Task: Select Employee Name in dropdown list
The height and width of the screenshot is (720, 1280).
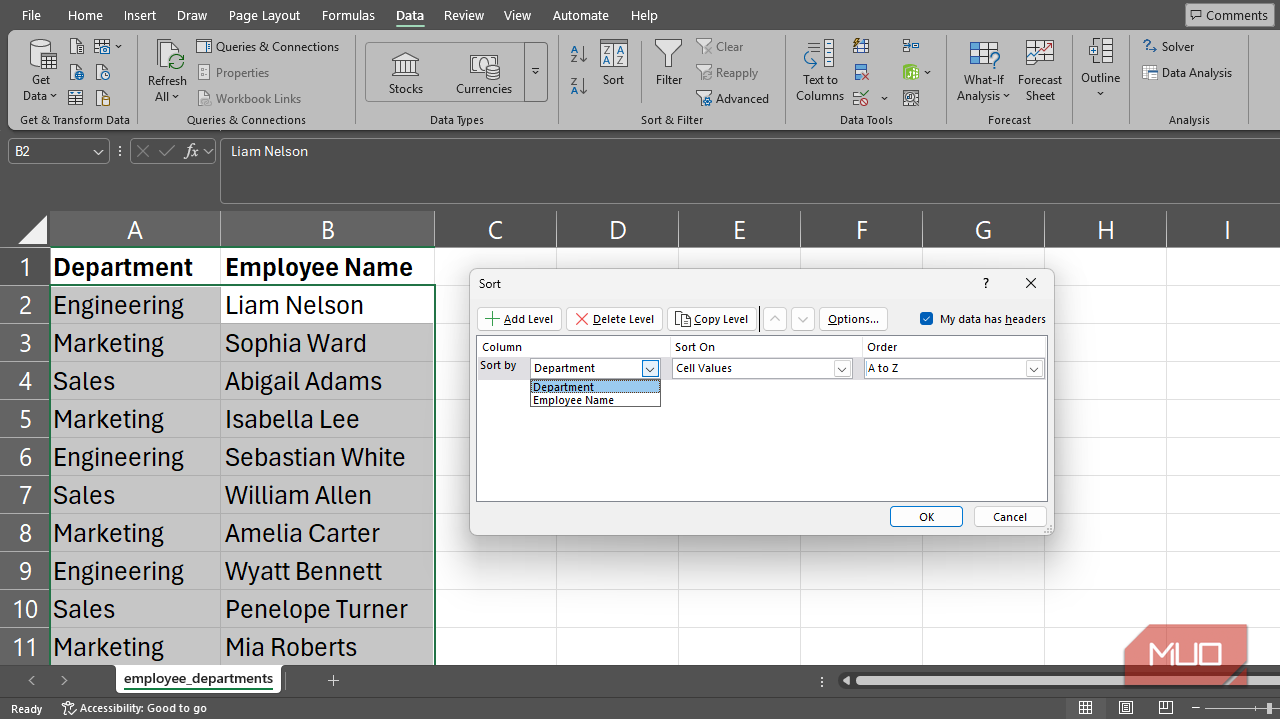Action: coord(595,400)
